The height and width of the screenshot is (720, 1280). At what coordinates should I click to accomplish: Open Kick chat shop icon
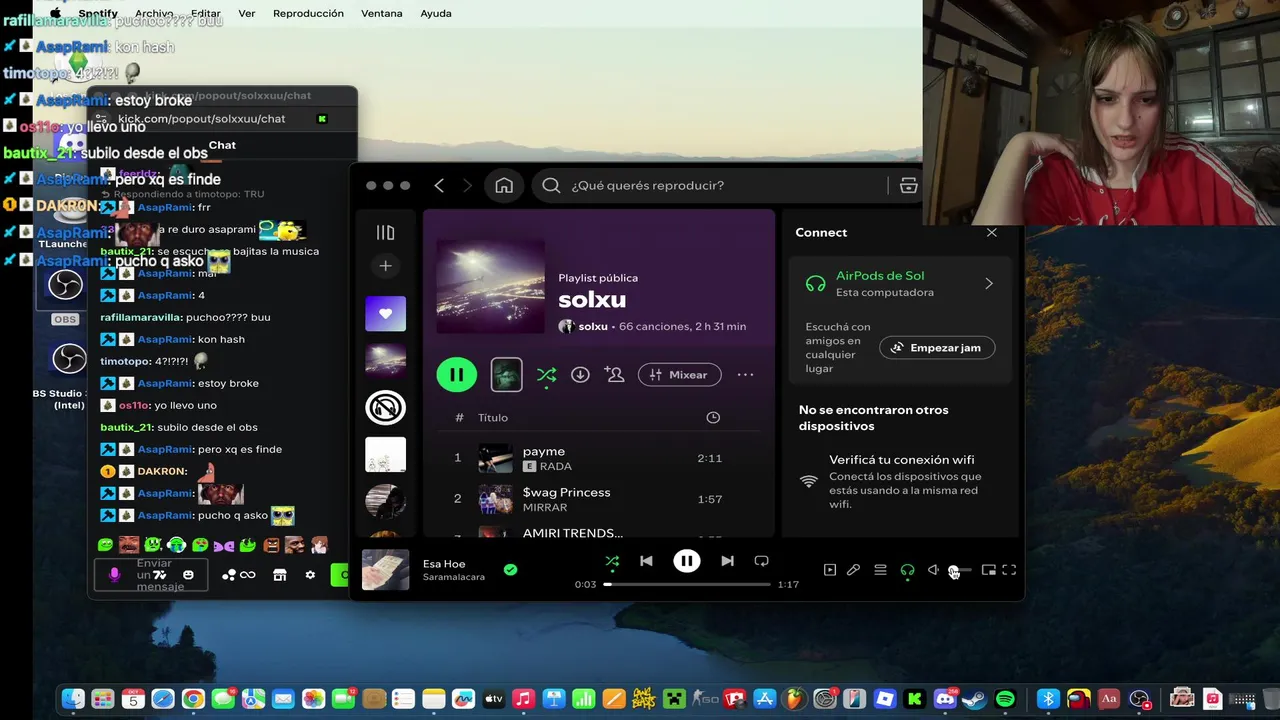[x=280, y=575]
